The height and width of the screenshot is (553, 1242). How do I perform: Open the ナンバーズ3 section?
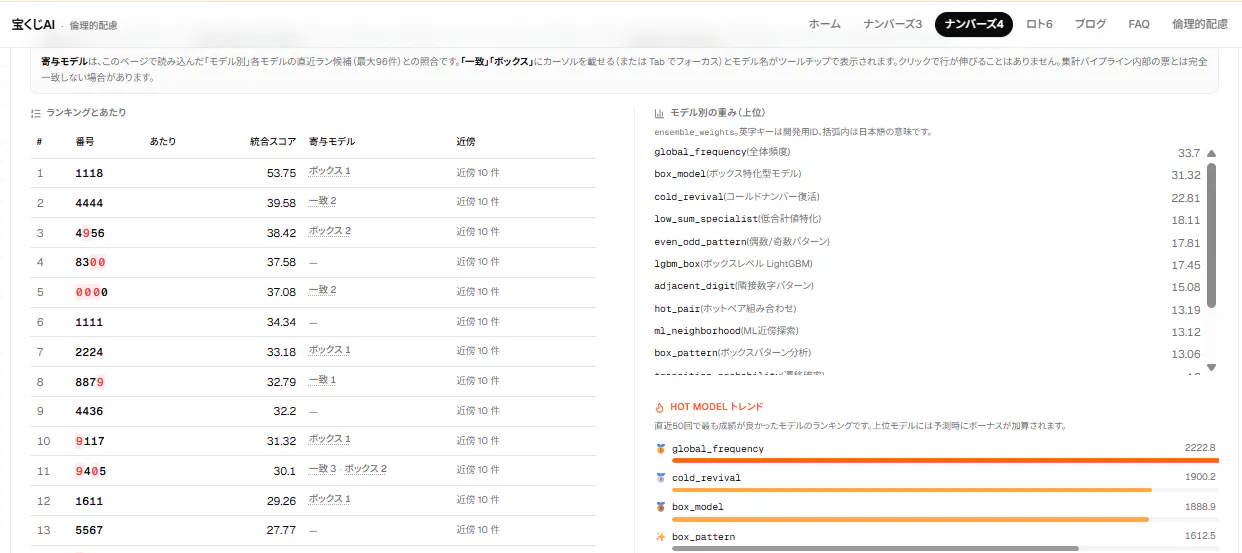tap(892, 24)
